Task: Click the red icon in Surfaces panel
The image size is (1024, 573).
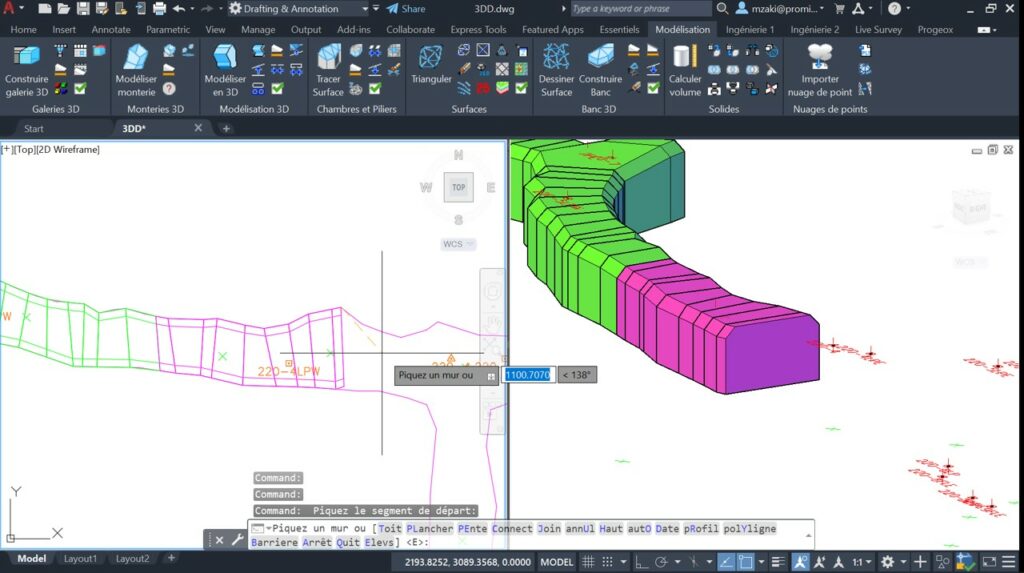Action: 483,88
